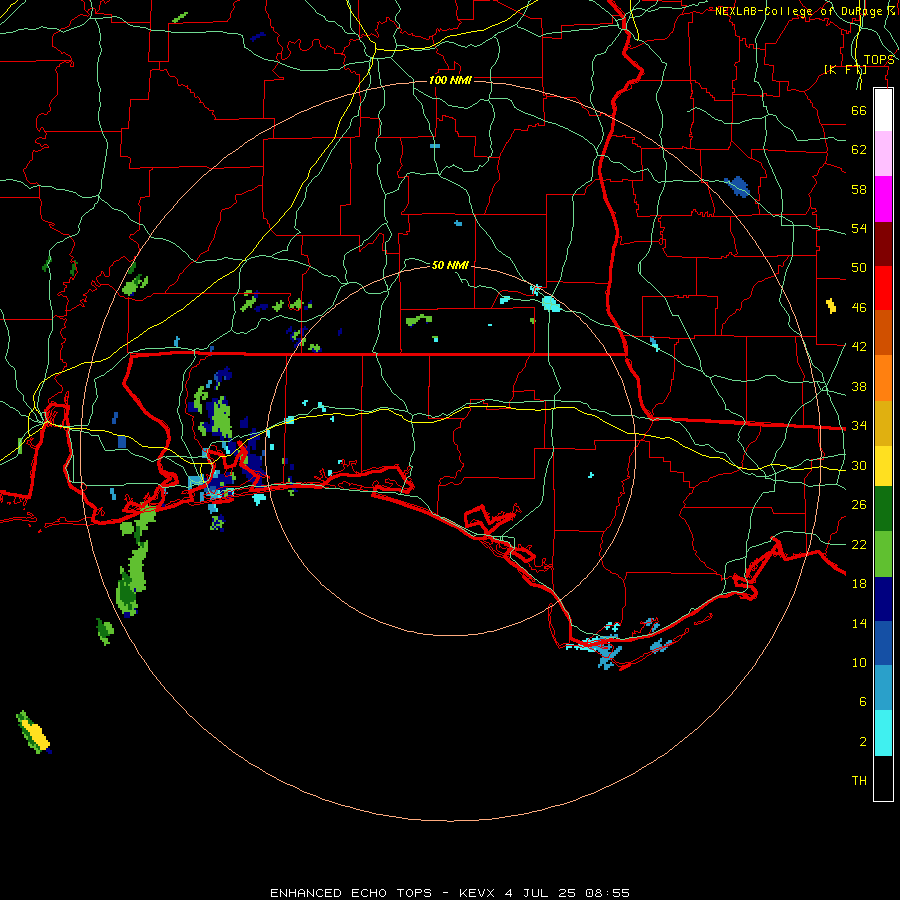Click the magenta legend swatch

coord(883,199)
